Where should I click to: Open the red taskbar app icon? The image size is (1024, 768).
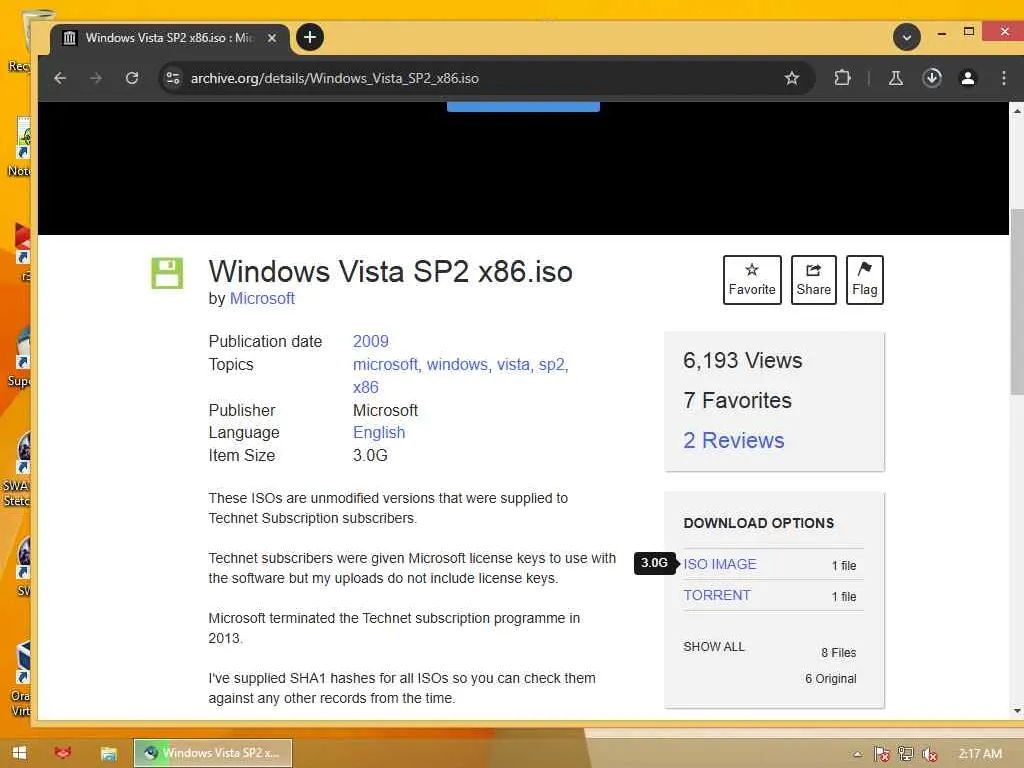click(x=63, y=753)
